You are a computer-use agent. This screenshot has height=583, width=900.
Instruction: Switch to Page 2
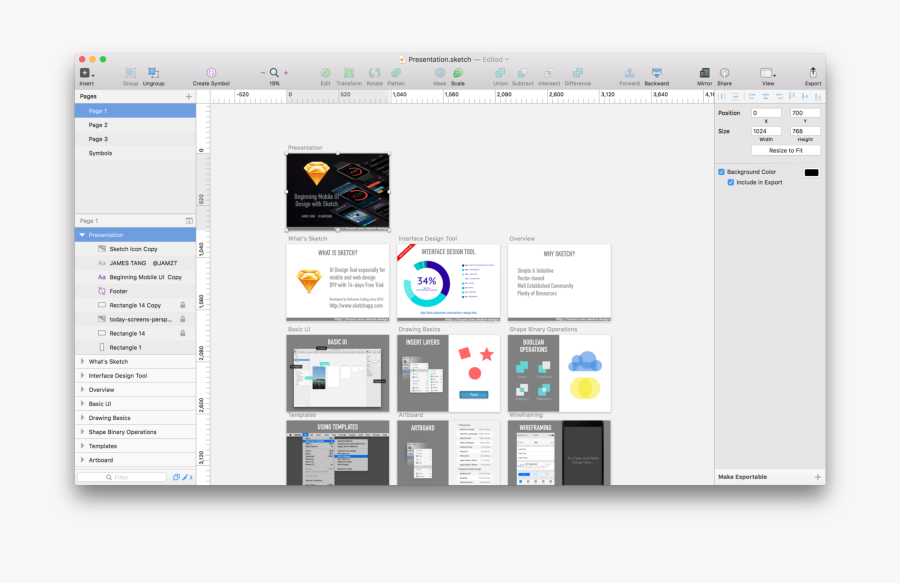click(135, 125)
